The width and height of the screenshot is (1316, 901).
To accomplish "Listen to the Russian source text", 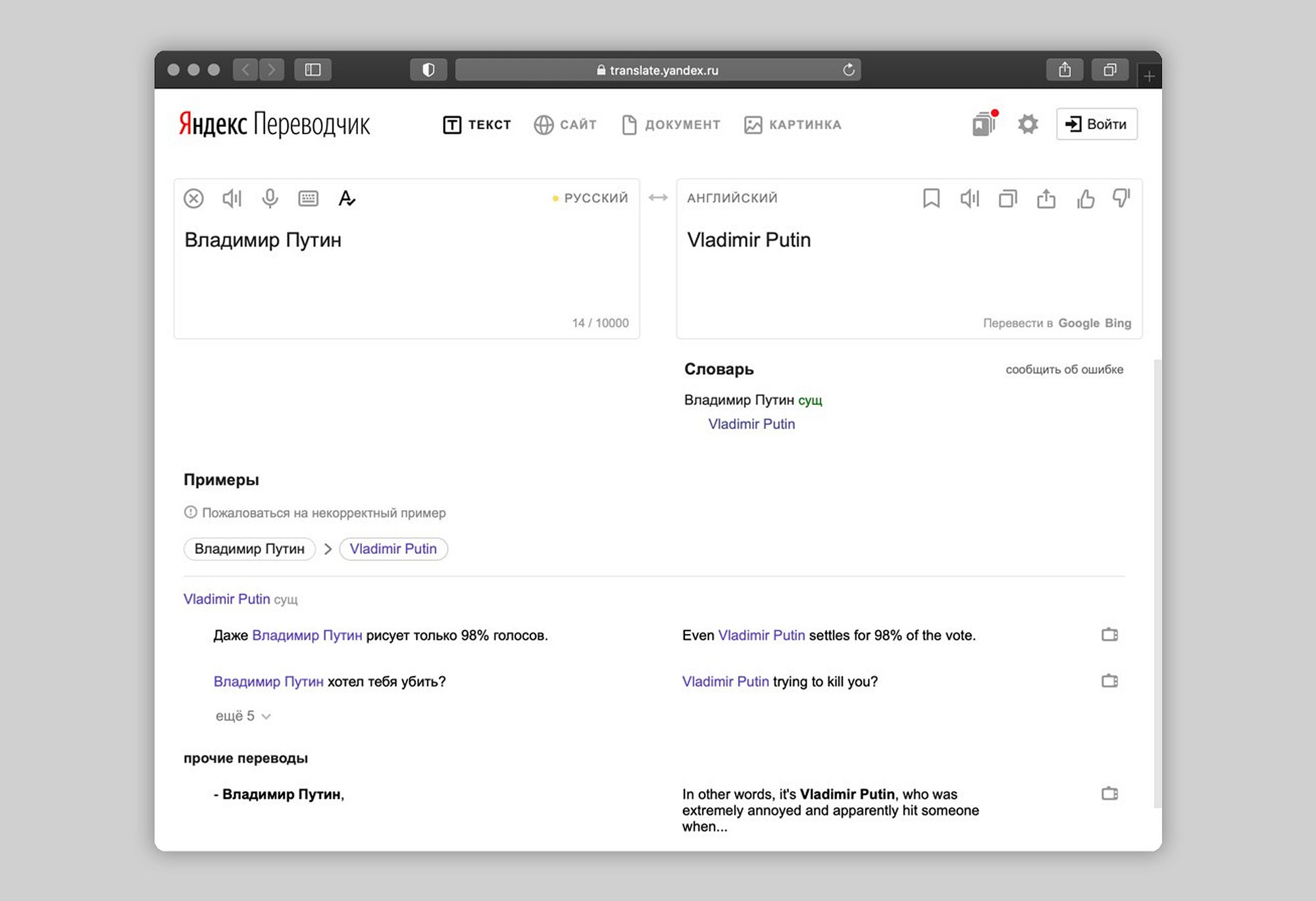I will (232, 198).
